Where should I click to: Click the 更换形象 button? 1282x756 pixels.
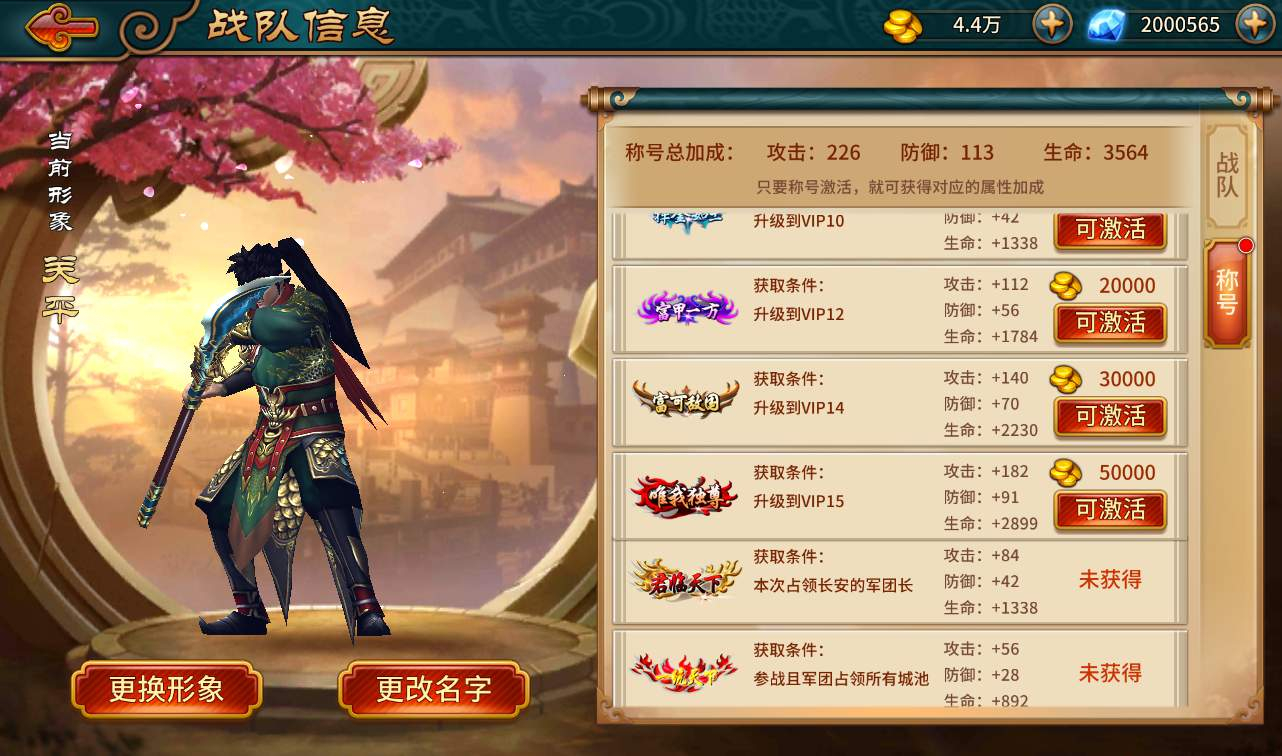coord(167,690)
